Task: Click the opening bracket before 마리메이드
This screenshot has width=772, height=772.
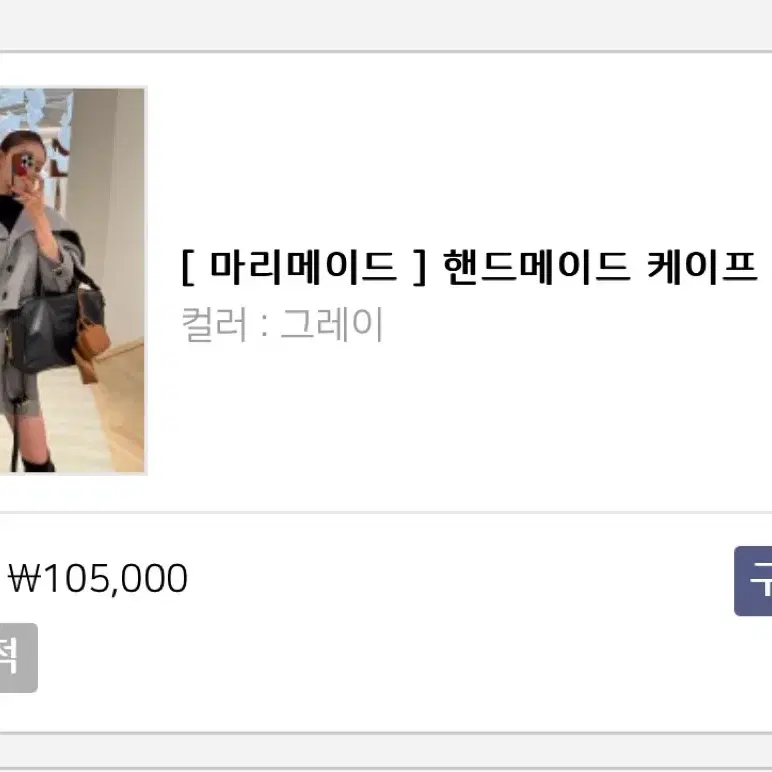Action: 188,267
